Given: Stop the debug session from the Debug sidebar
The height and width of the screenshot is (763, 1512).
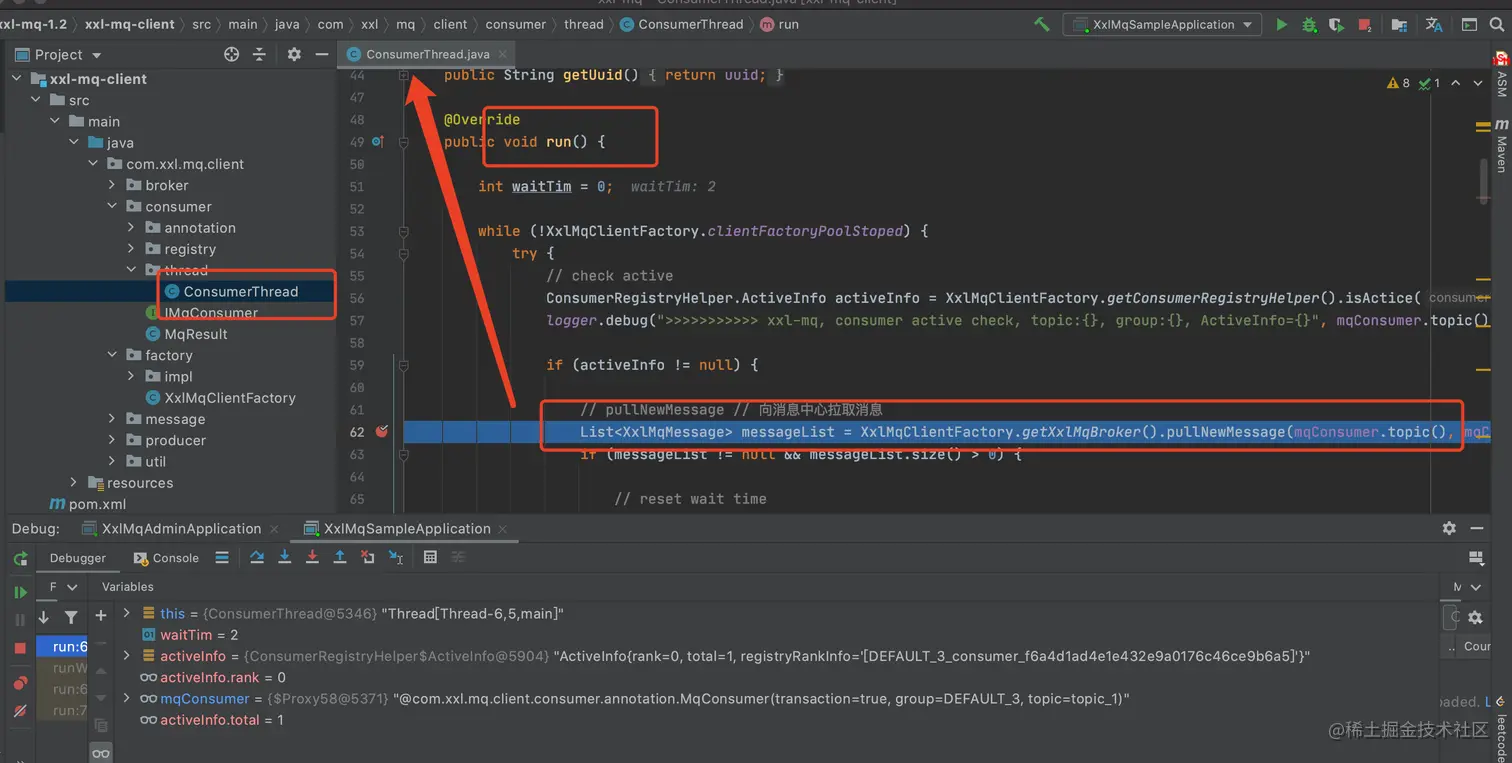Looking at the screenshot, I should (x=20, y=648).
